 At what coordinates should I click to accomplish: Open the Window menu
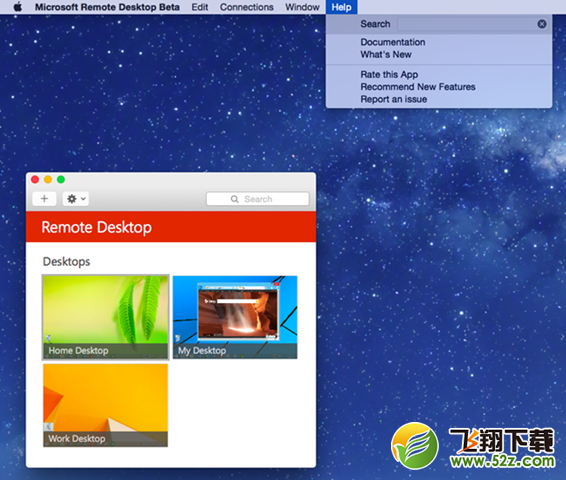pyautogui.click(x=302, y=7)
